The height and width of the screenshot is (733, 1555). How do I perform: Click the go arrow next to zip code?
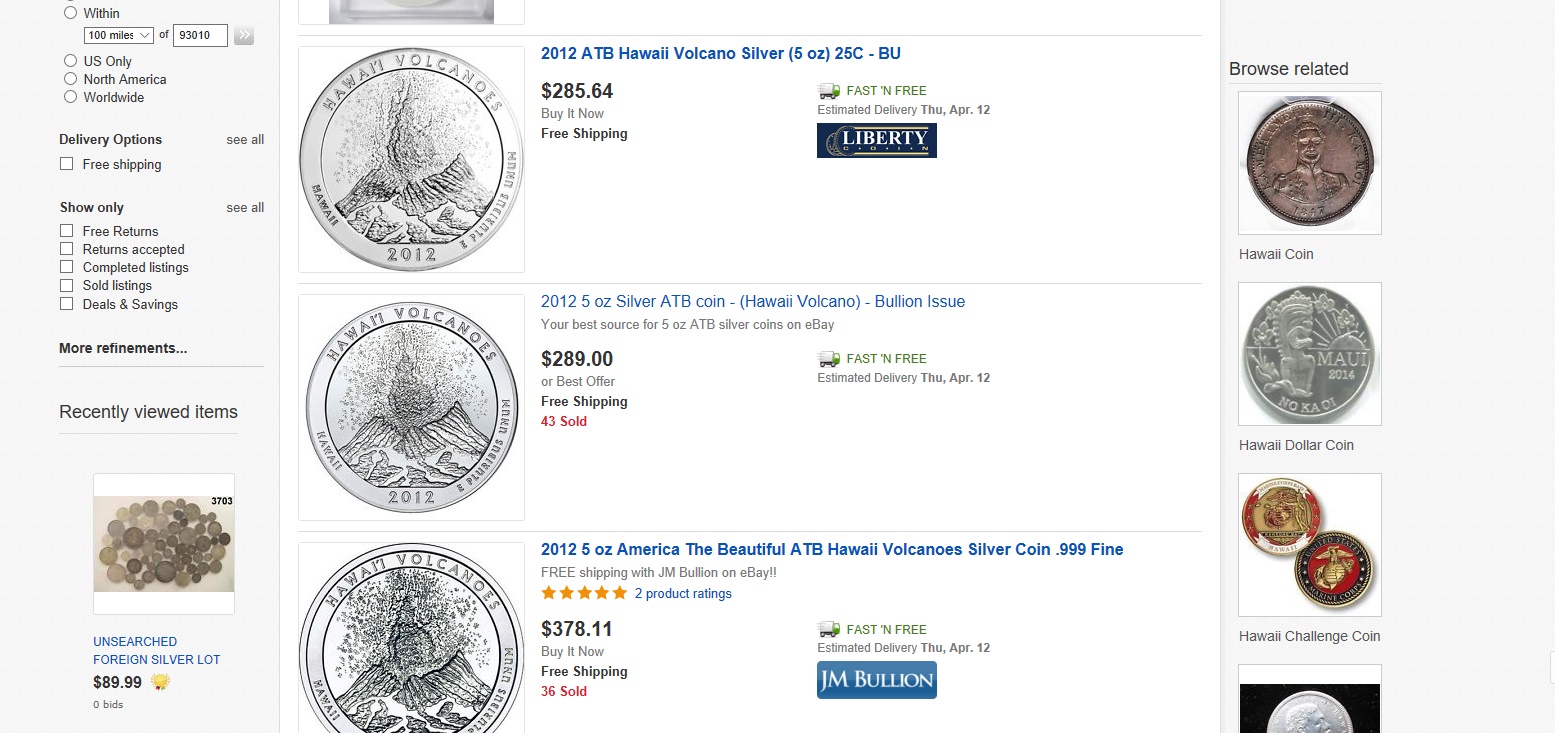(244, 35)
